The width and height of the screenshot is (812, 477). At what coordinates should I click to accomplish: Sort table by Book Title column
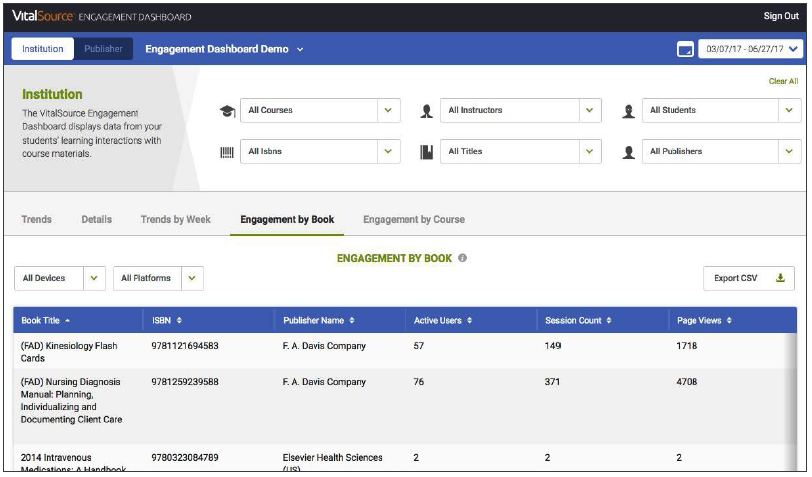(x=46, y=321)
